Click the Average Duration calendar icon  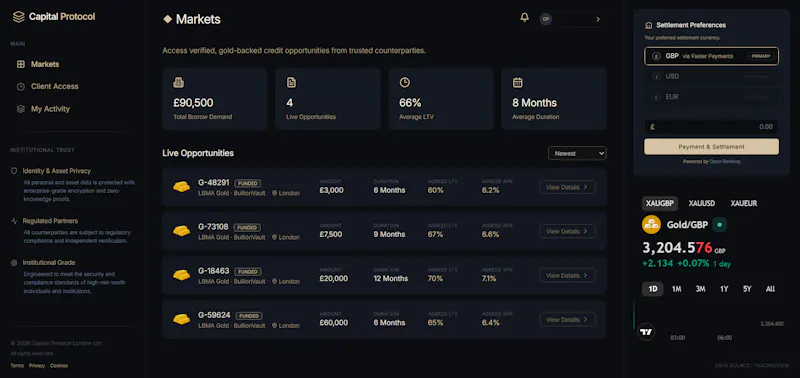point(517,83)
